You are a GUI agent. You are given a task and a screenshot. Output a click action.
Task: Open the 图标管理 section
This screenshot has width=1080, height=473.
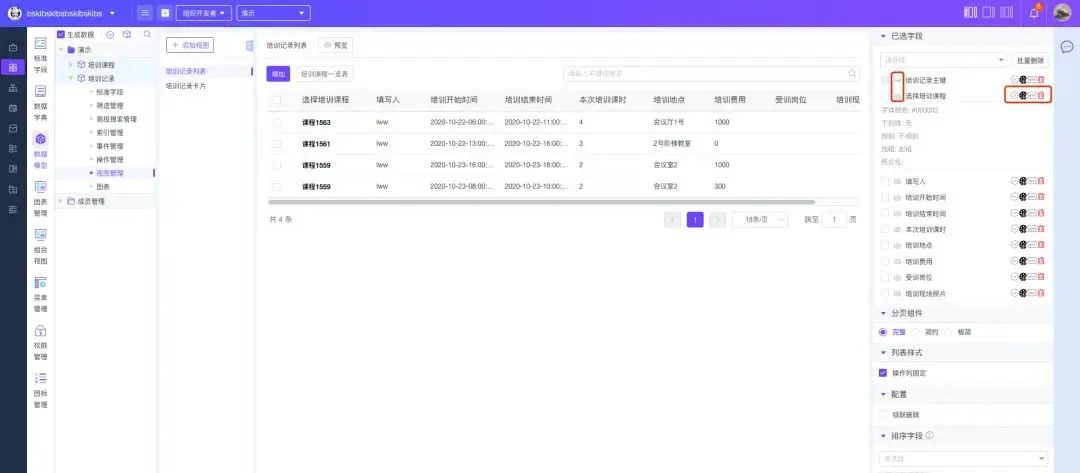pos(41,390)
